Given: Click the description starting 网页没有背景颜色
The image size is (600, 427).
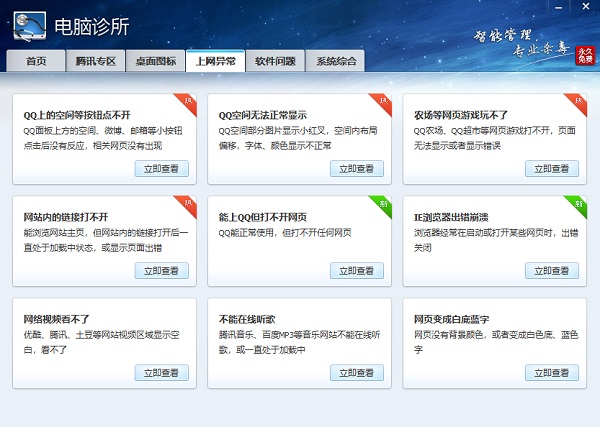Looking at the screenshot, I should click(496, 342).
